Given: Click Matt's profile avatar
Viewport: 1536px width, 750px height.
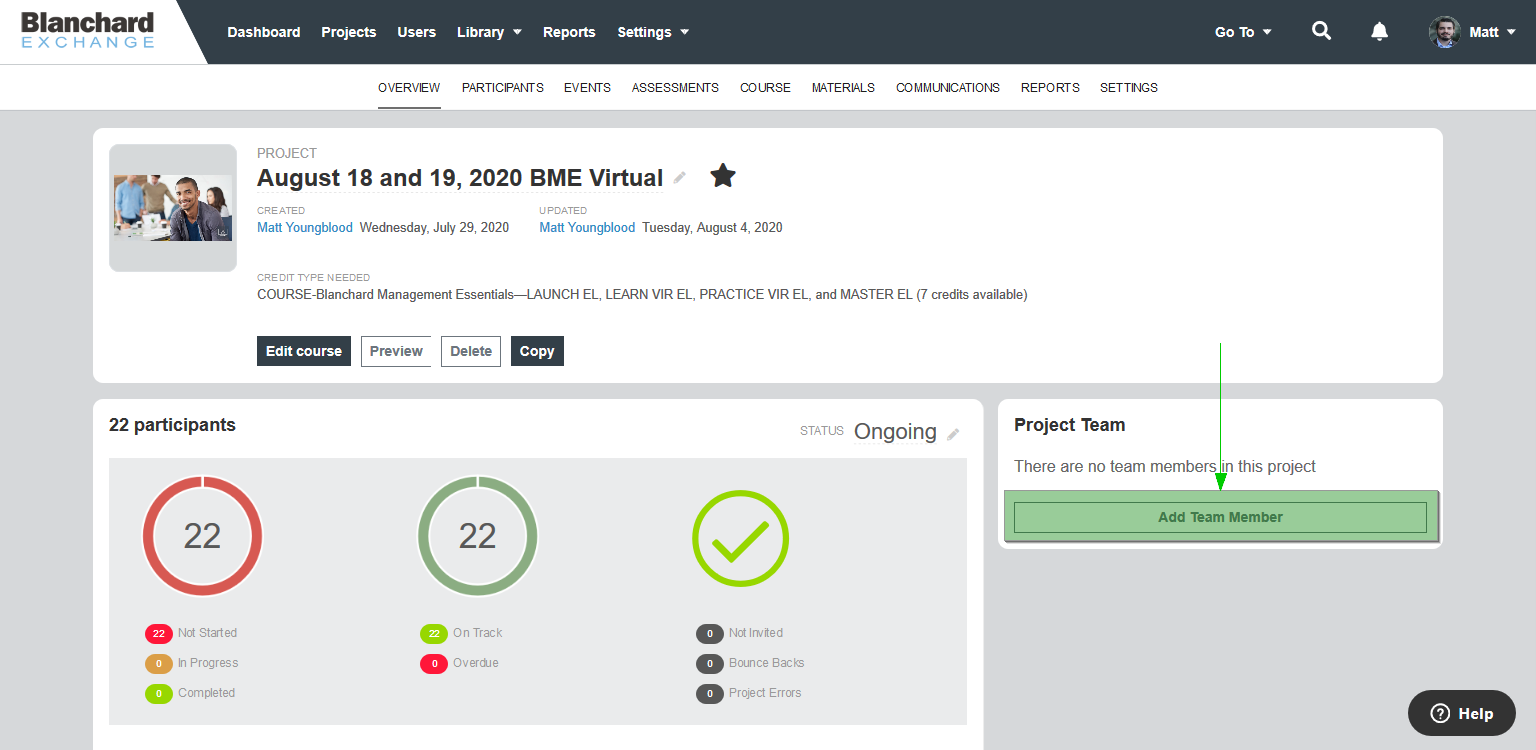Looking at the screenshot, I should coord(1444,32).
